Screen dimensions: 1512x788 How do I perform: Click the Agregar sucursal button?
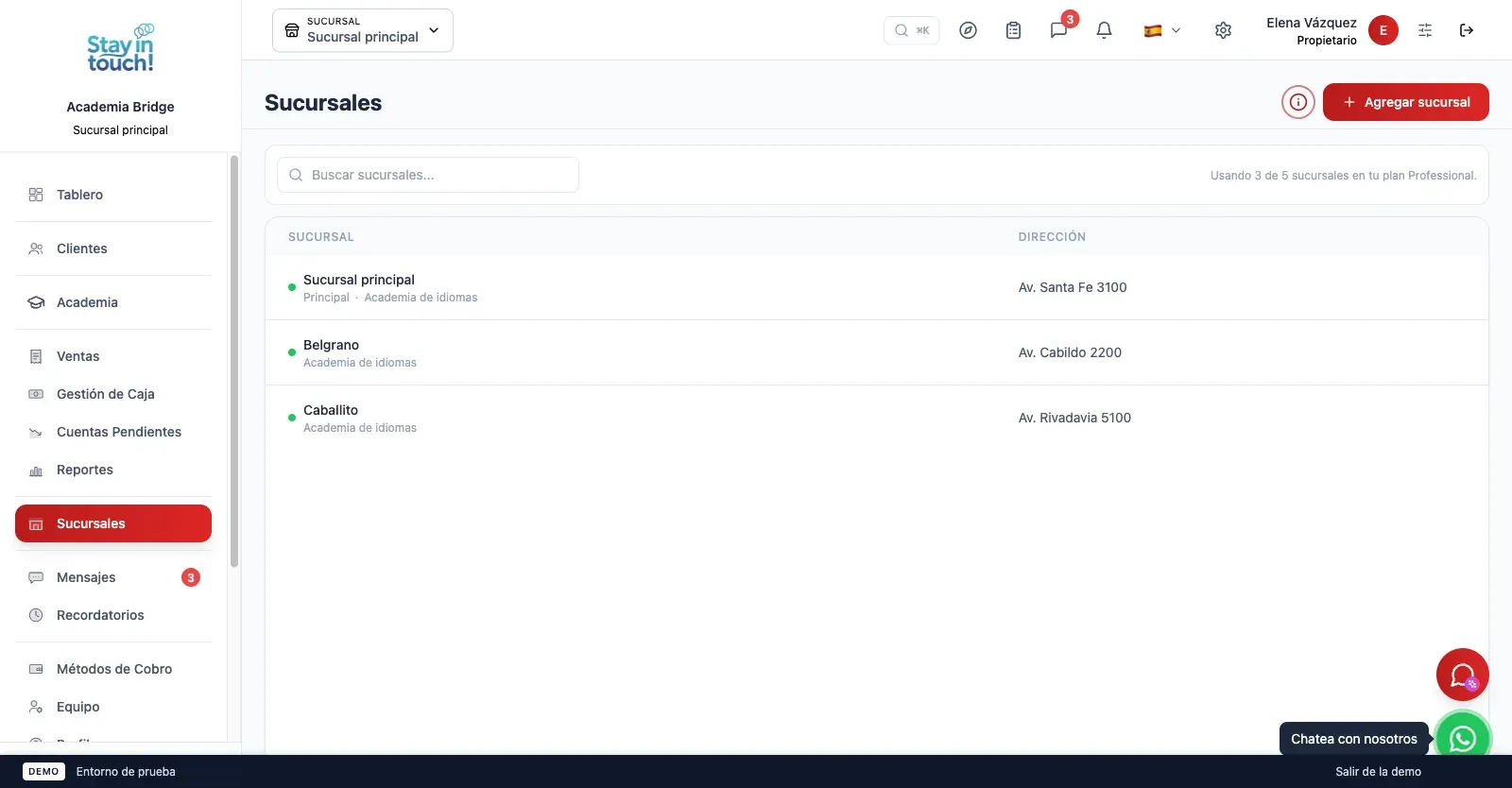pos(1406,102)
